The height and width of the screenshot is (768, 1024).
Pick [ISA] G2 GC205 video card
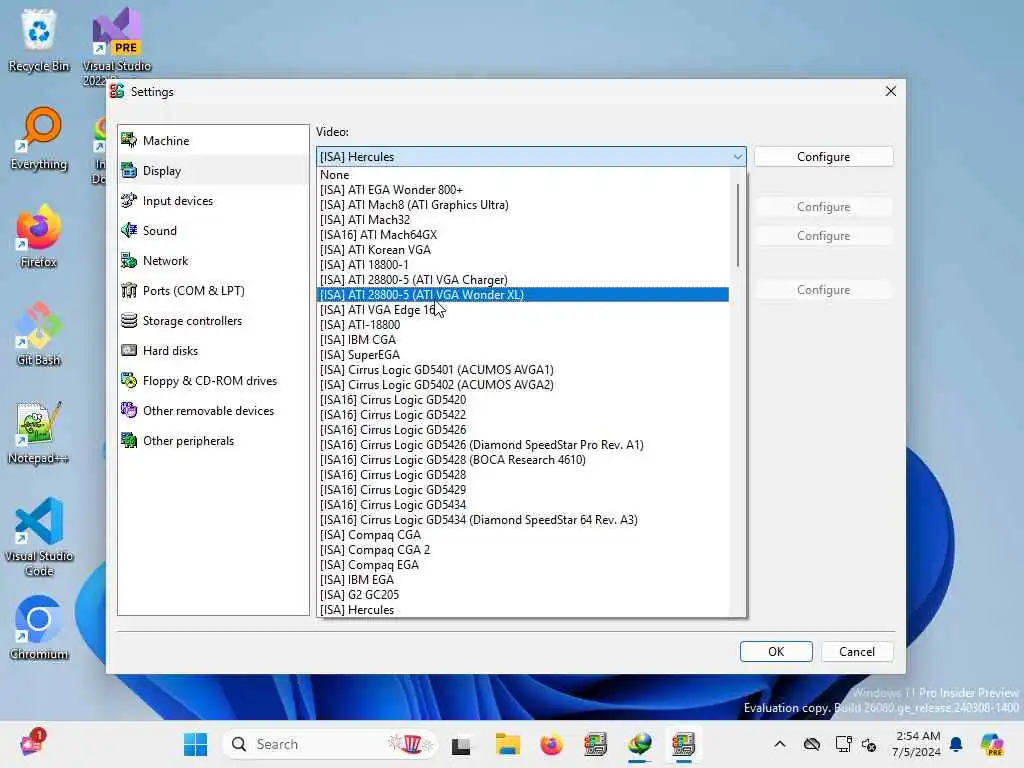pos(523,595)
